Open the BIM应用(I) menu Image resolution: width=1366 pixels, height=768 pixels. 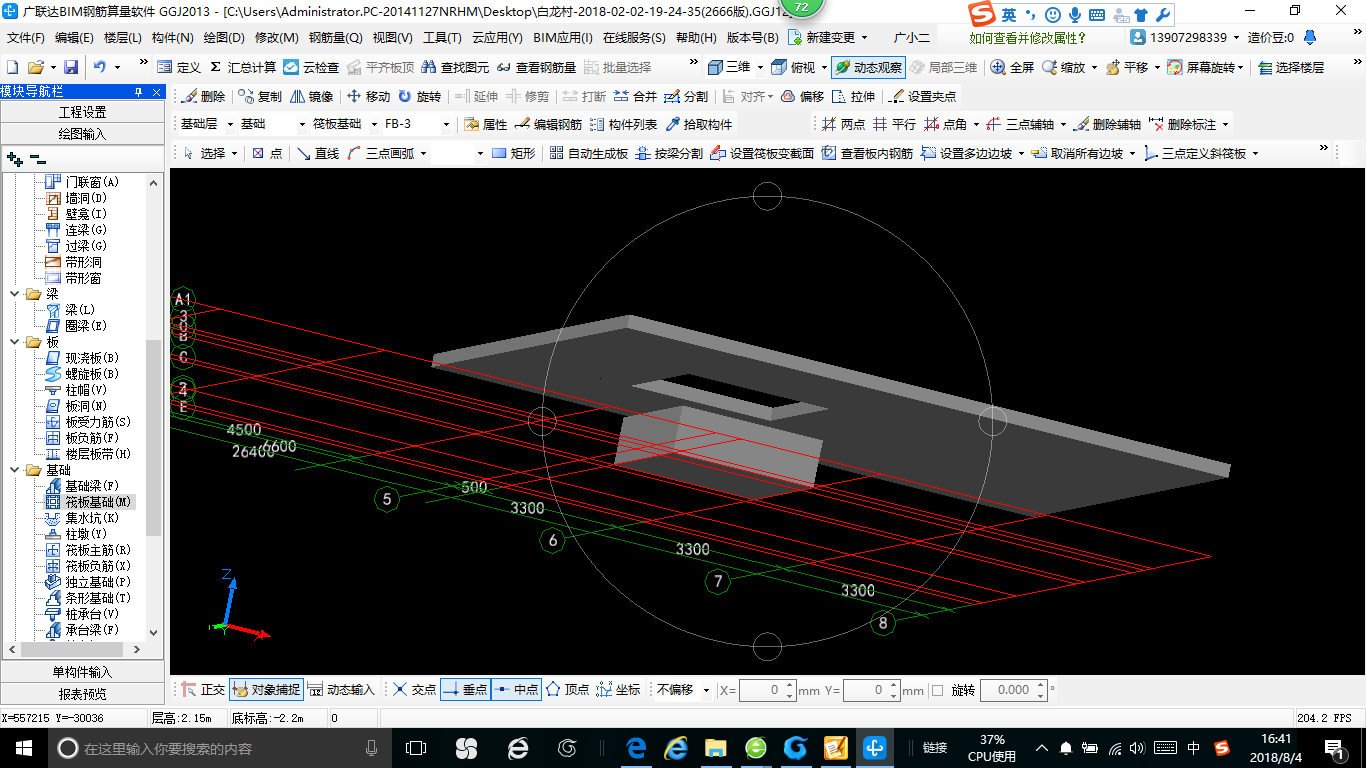point(562,37)
